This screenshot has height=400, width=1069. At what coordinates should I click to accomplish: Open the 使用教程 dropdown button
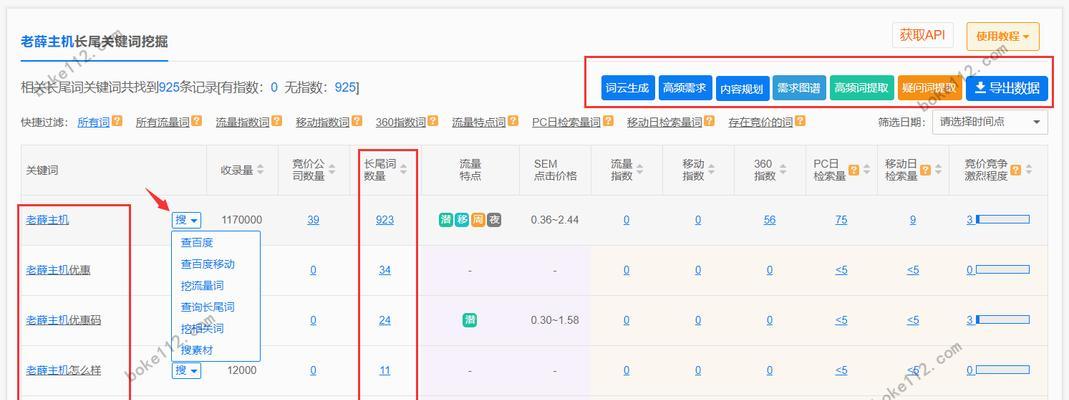(1002, 36)
